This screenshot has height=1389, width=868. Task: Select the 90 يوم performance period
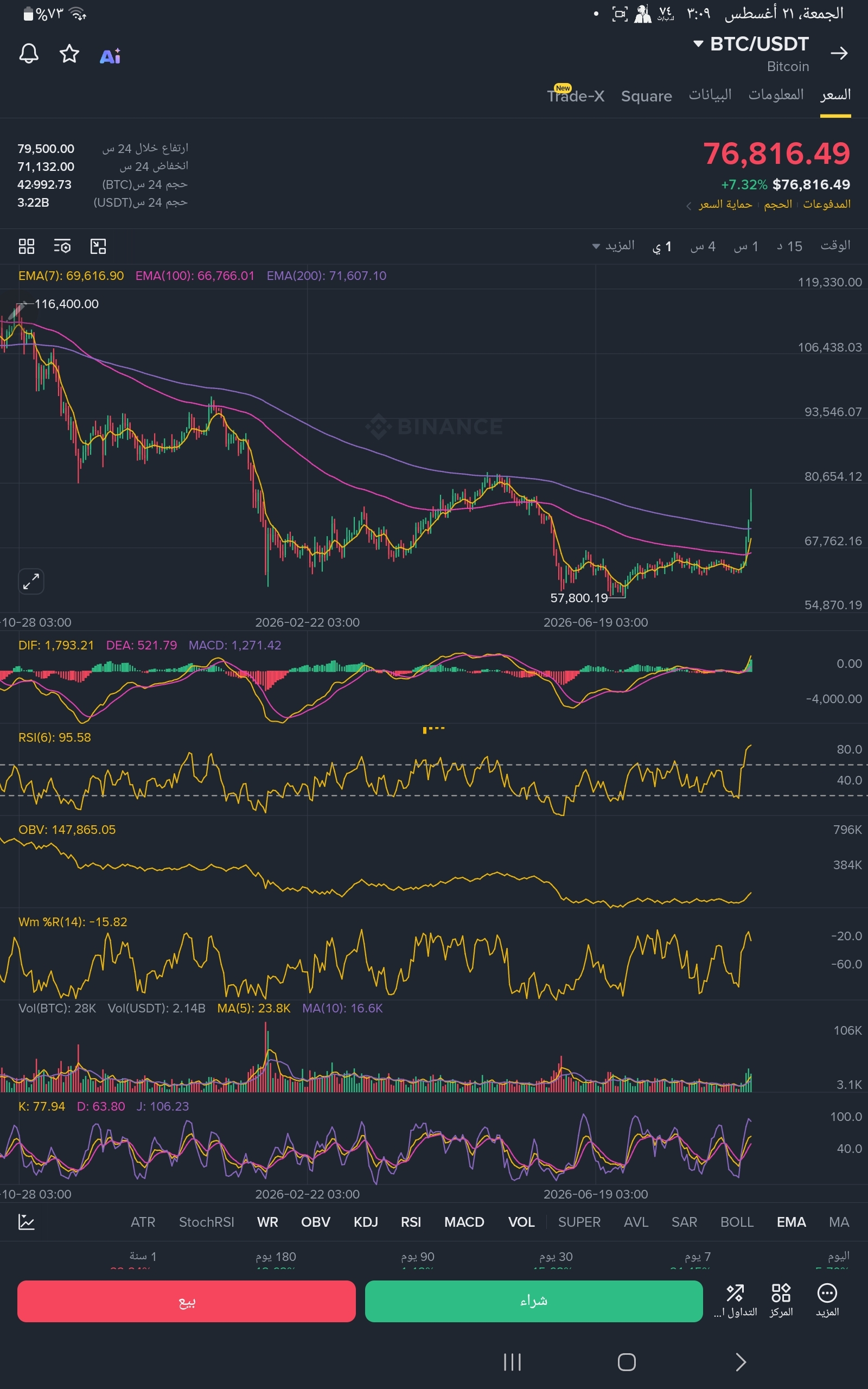click(x=417, y=1257)
